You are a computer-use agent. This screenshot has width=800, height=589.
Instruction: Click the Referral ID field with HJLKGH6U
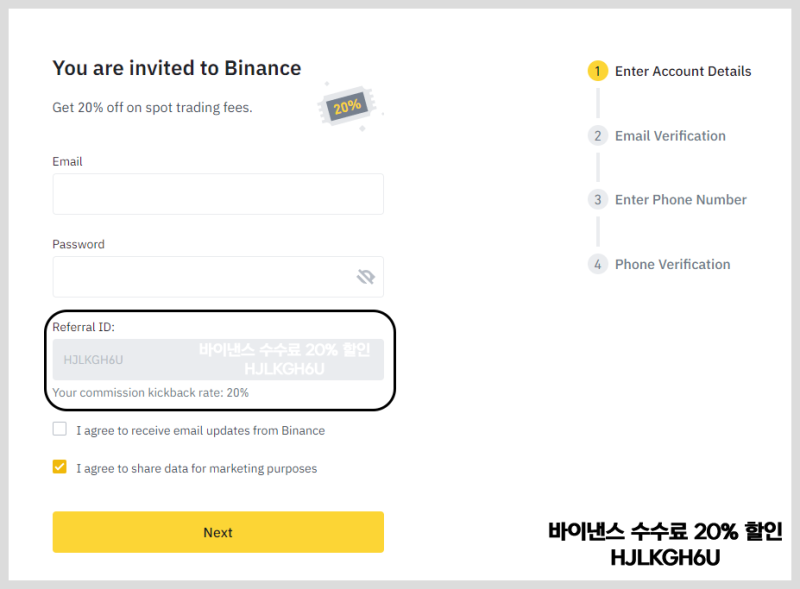(x=218, y=359)
